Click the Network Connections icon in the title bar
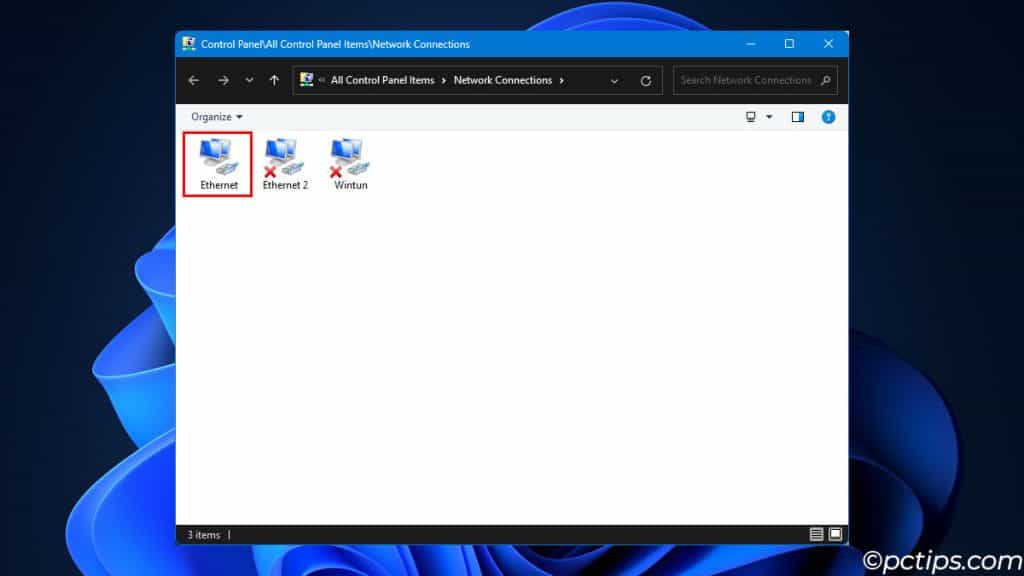The width and height of the screenshot is (1024, 576). pos(187,43)
